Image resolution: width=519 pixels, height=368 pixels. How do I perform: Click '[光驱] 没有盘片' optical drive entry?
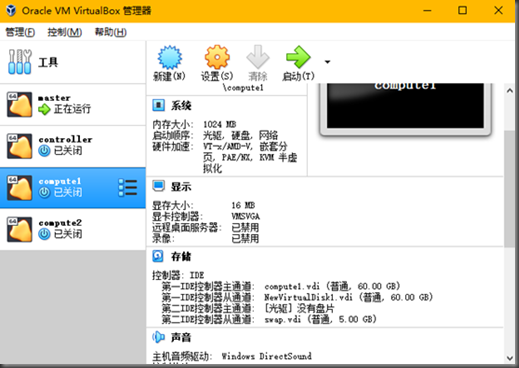click(299, 308)
